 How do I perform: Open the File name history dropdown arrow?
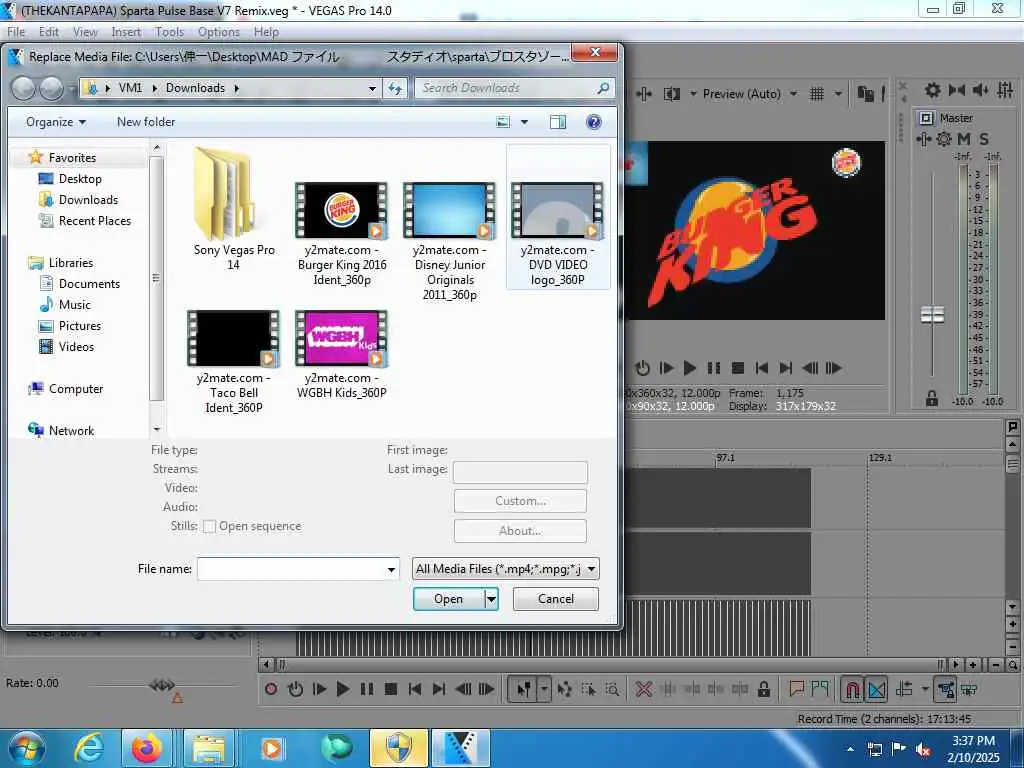click(x=391, y=569)
